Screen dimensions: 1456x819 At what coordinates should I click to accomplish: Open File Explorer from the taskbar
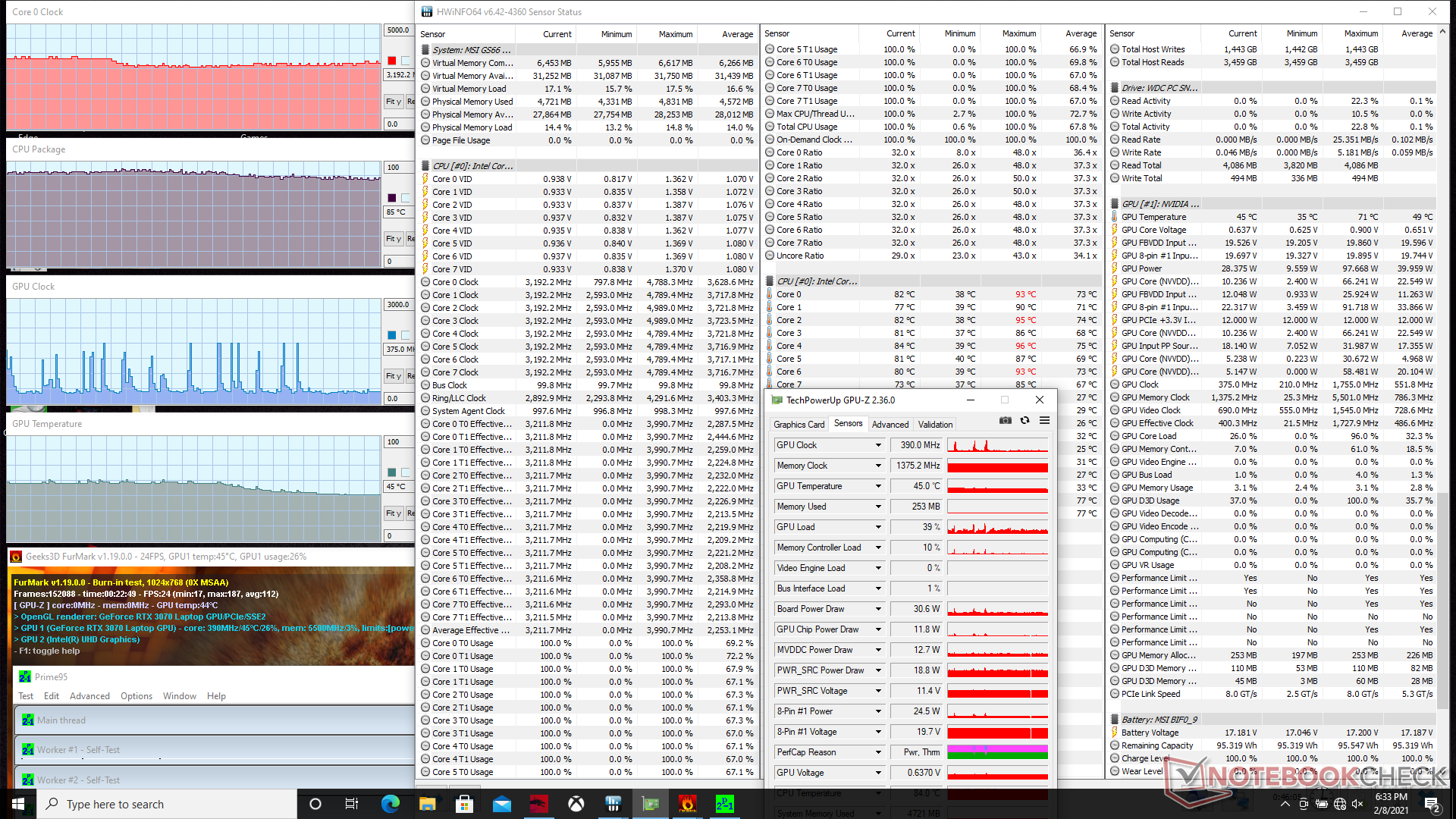click(427, 804)
